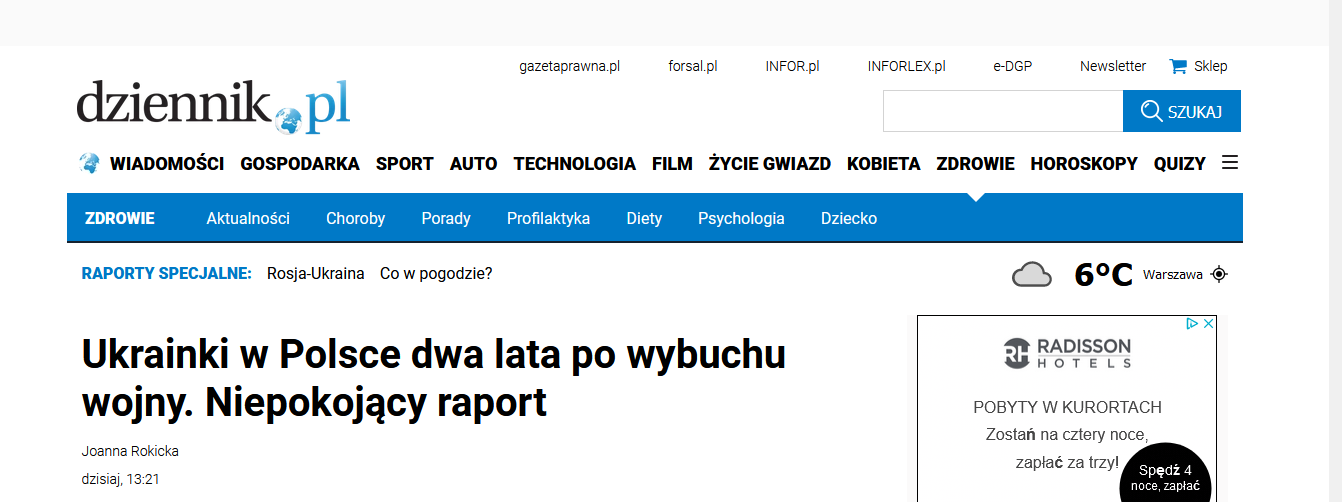Click the geolocation icon next to Warszawa

(x=1218, y=274)
